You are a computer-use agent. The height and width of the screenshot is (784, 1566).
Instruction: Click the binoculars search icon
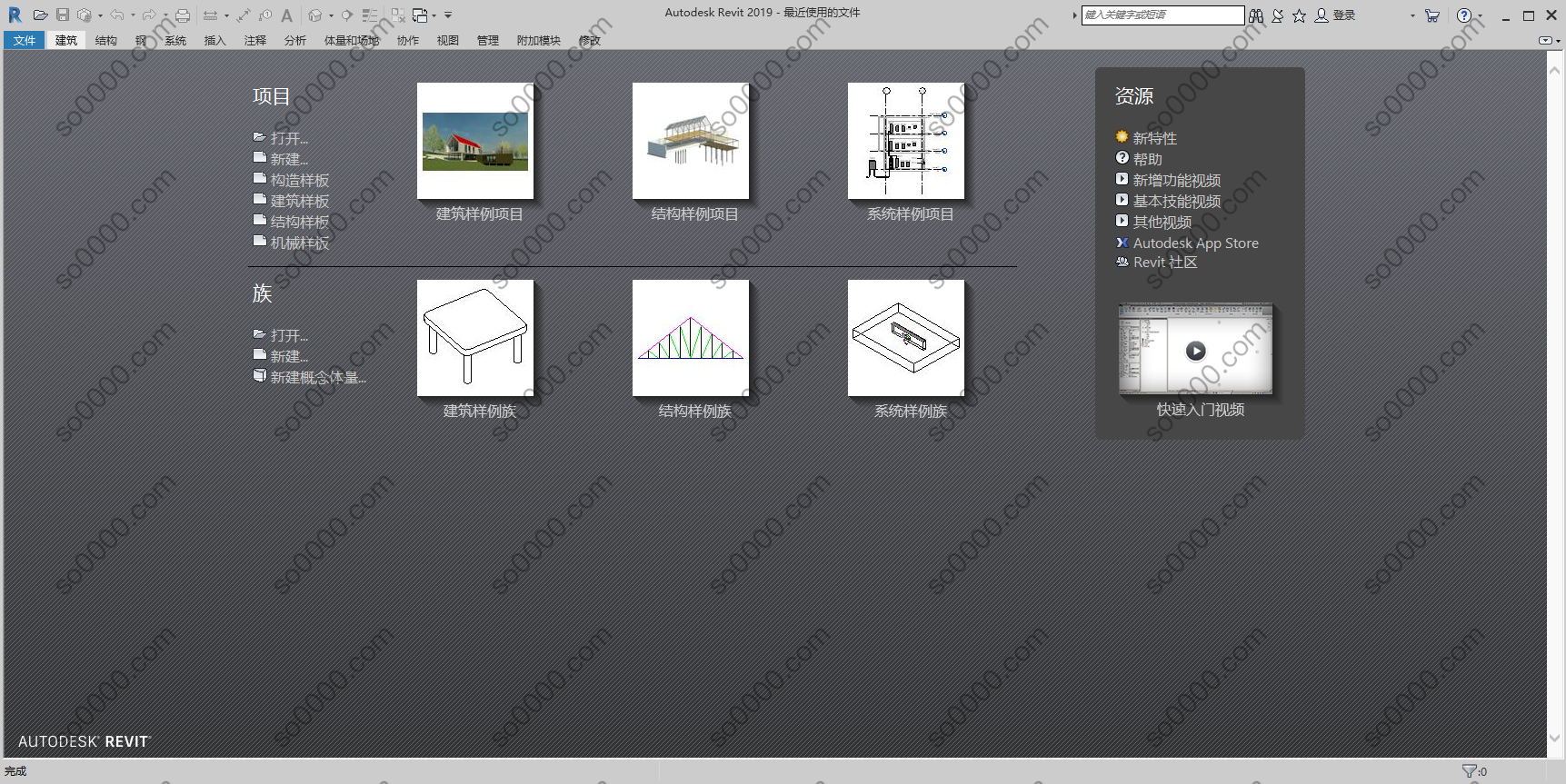tap(1256, 15)
